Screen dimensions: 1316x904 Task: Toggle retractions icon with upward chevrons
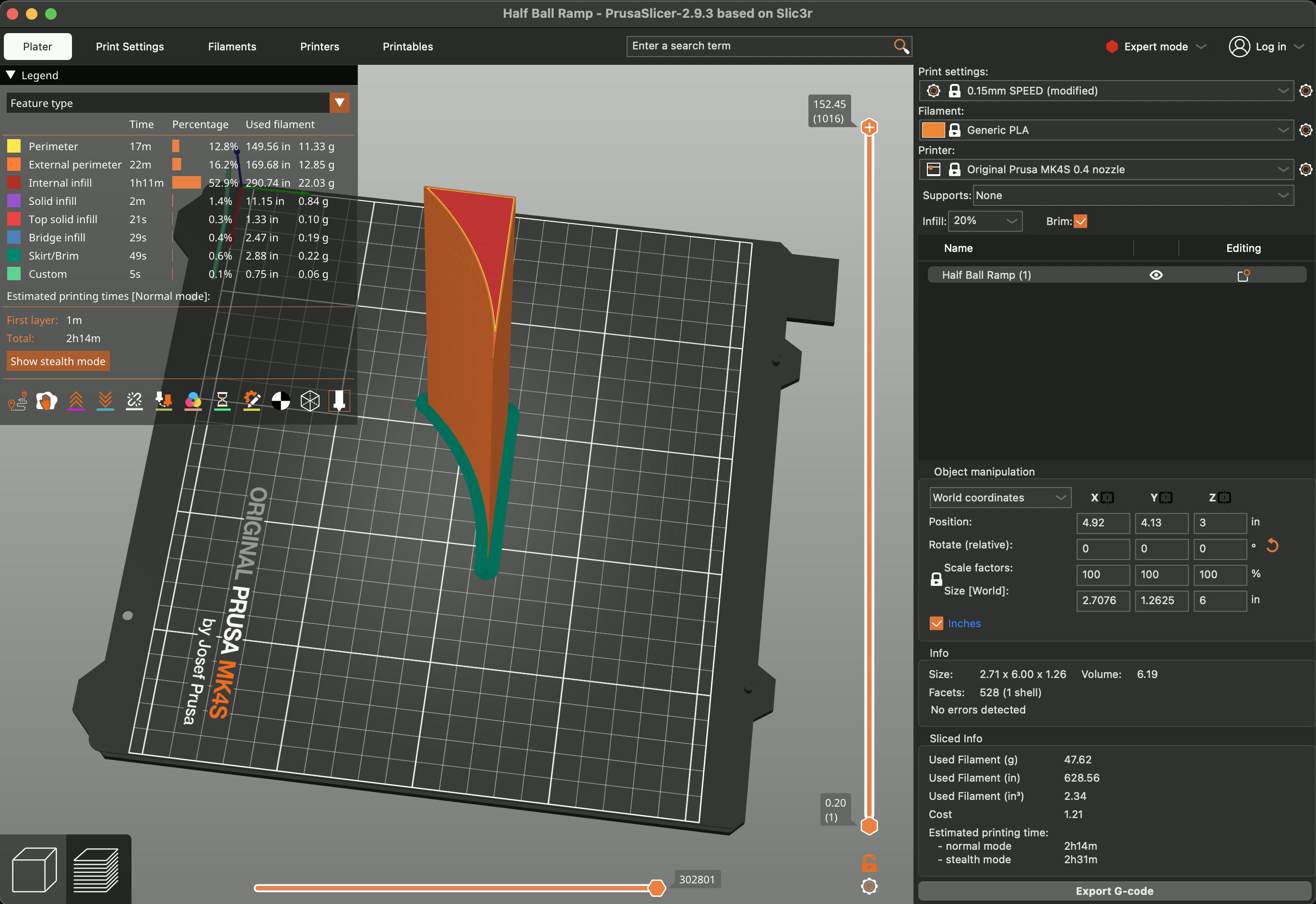click(76, 401)
